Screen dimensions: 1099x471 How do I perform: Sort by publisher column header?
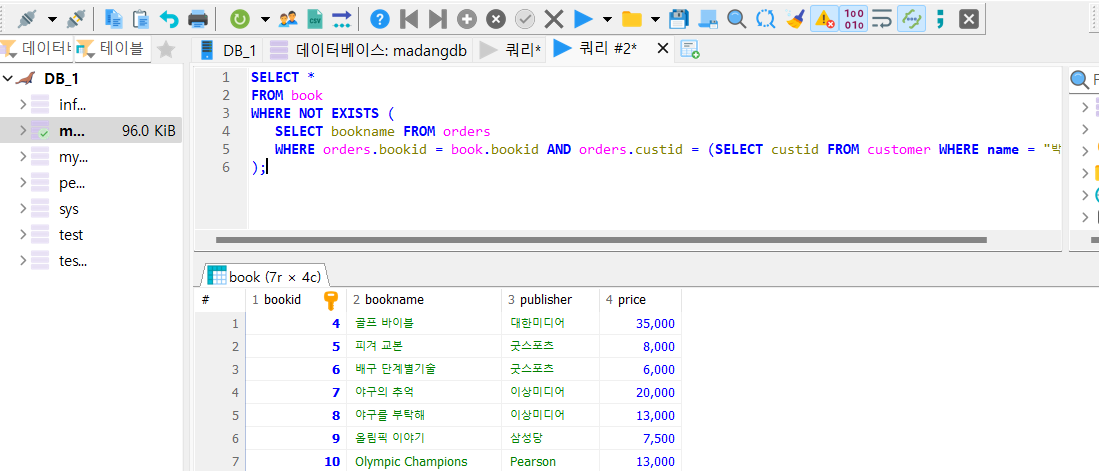pyautogui.click(x=550, y=300)
